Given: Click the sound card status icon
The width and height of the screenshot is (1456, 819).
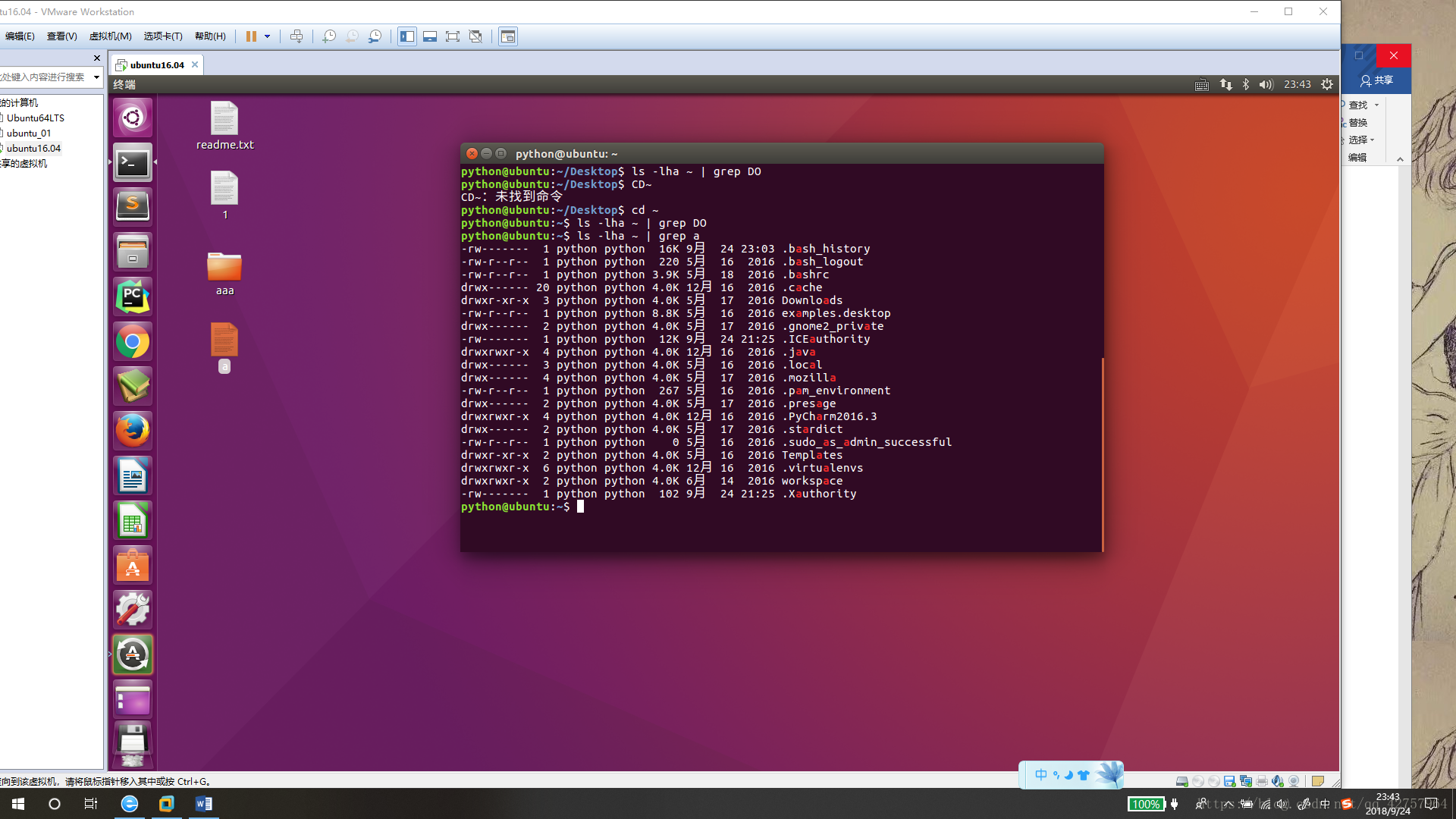Looking at the screenshot, I should [x=1278, y=781].
